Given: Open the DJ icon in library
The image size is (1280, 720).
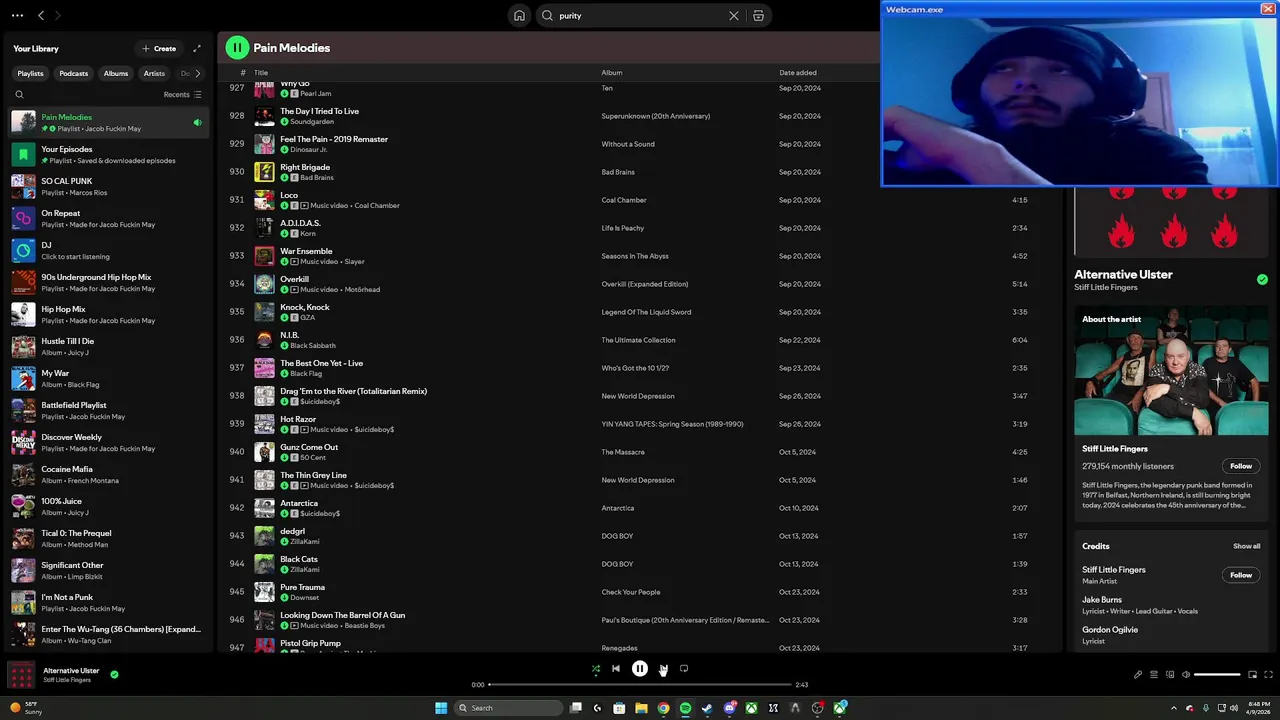Looking at the screenshot, I should 23,250.
